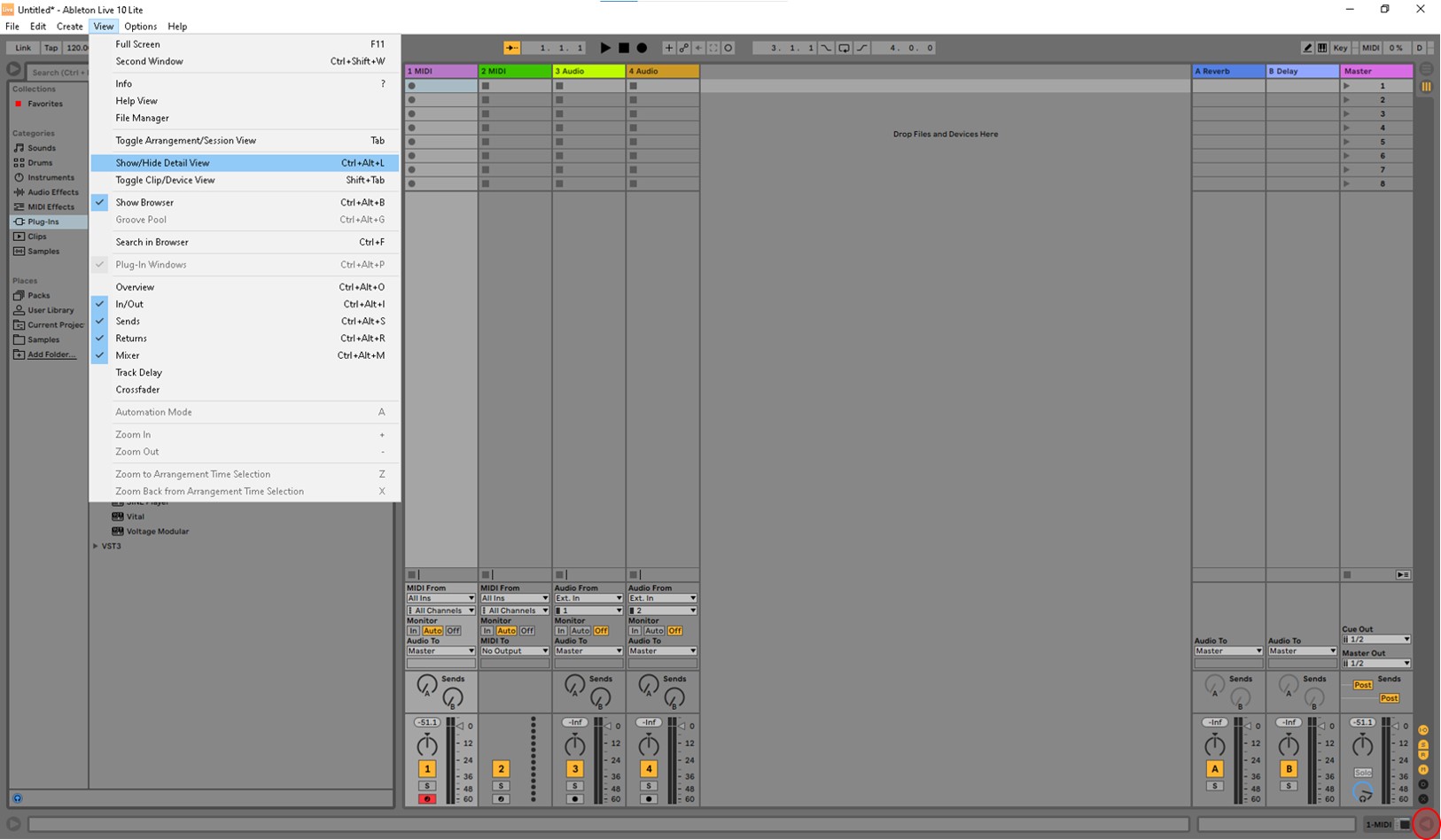The width and height of the screenshot is (1441, 840).
Task: Toggle the upper Post send button in Master
Action: pos(1363,685)
